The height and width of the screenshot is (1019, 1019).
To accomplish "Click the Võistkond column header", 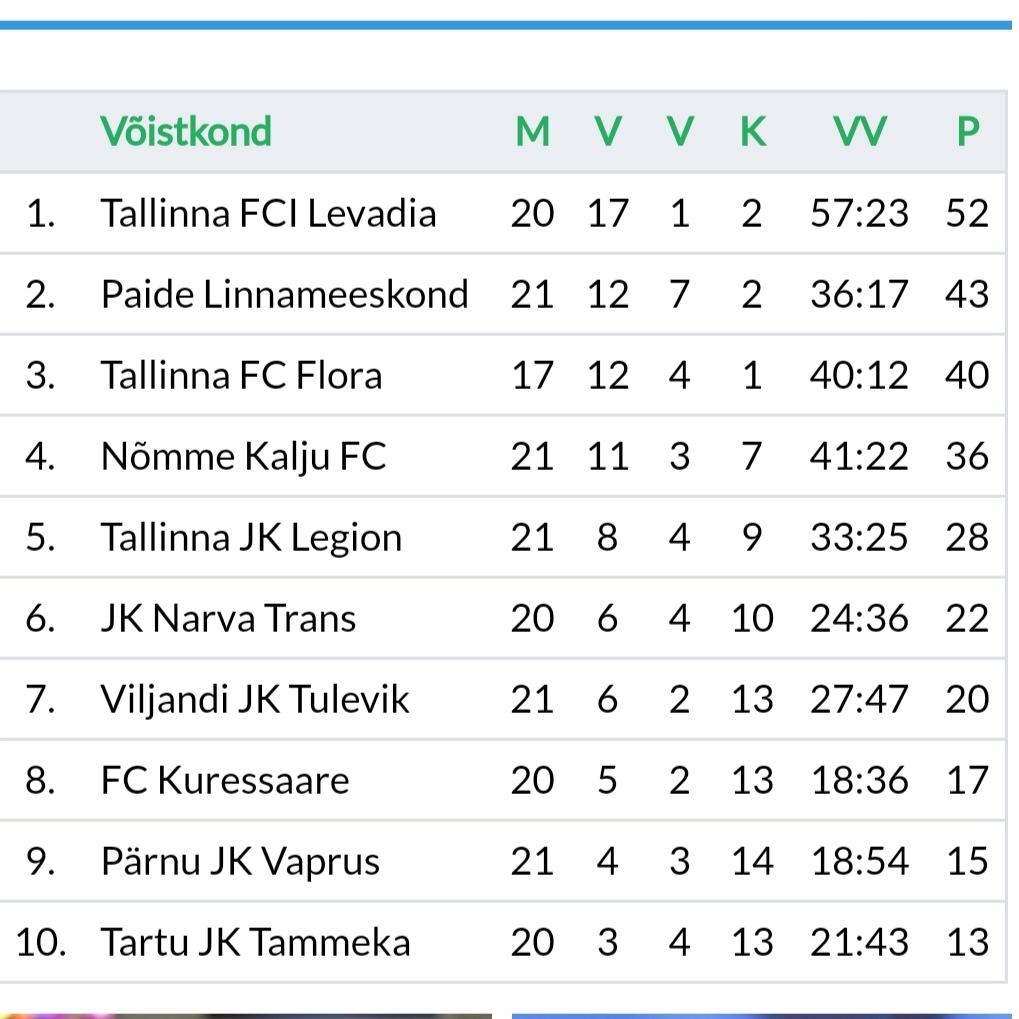I will pos(186,131).
